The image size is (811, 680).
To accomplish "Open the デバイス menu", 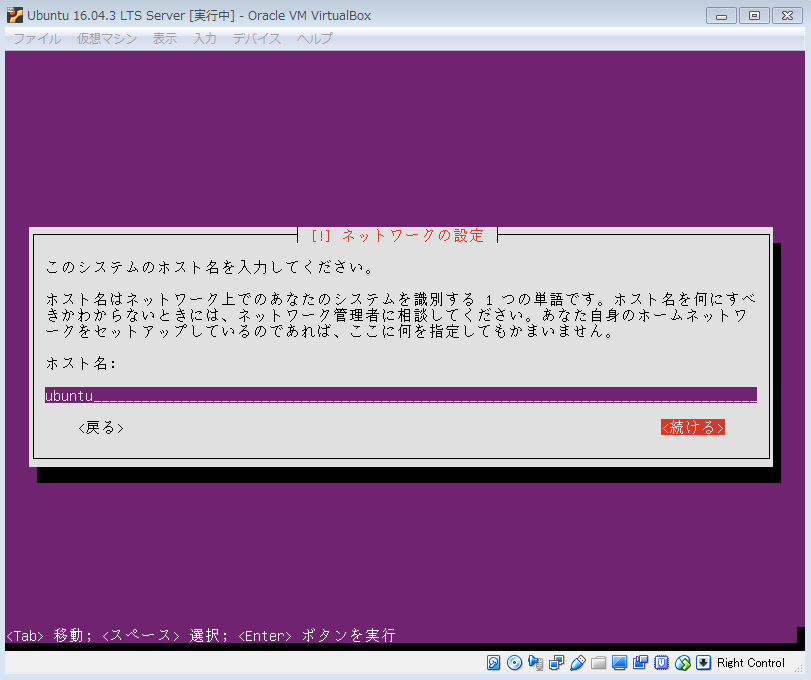I will point(256,38).
